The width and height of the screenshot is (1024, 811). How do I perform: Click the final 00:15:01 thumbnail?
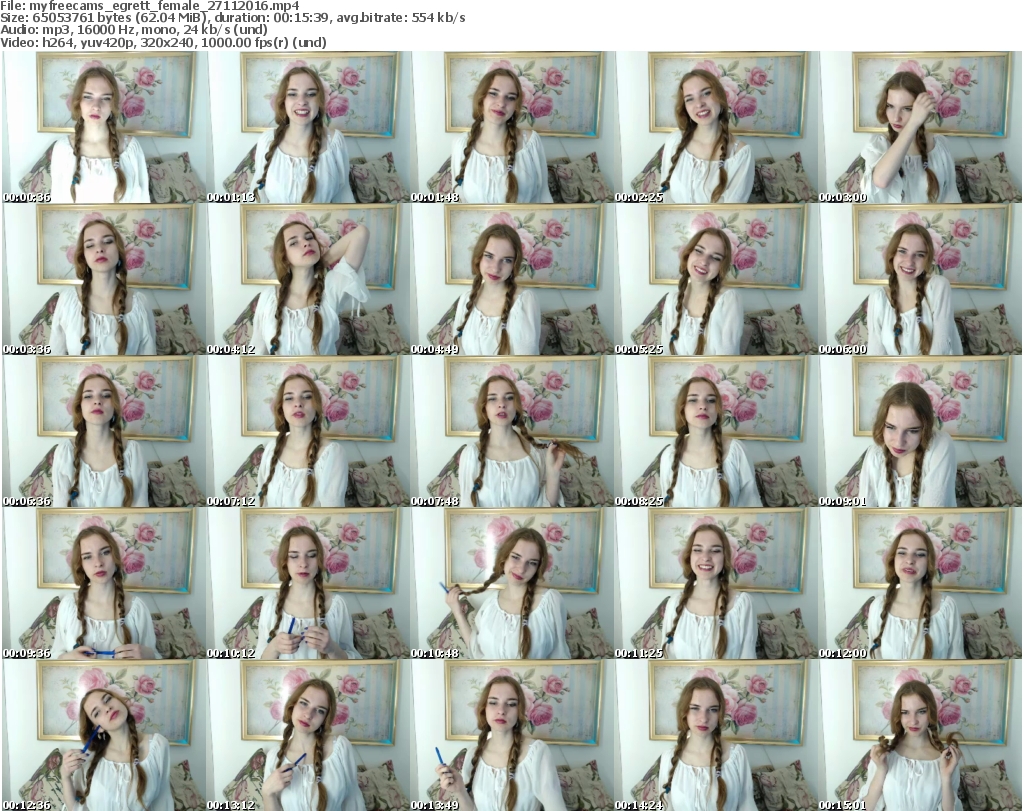[920, 735]
